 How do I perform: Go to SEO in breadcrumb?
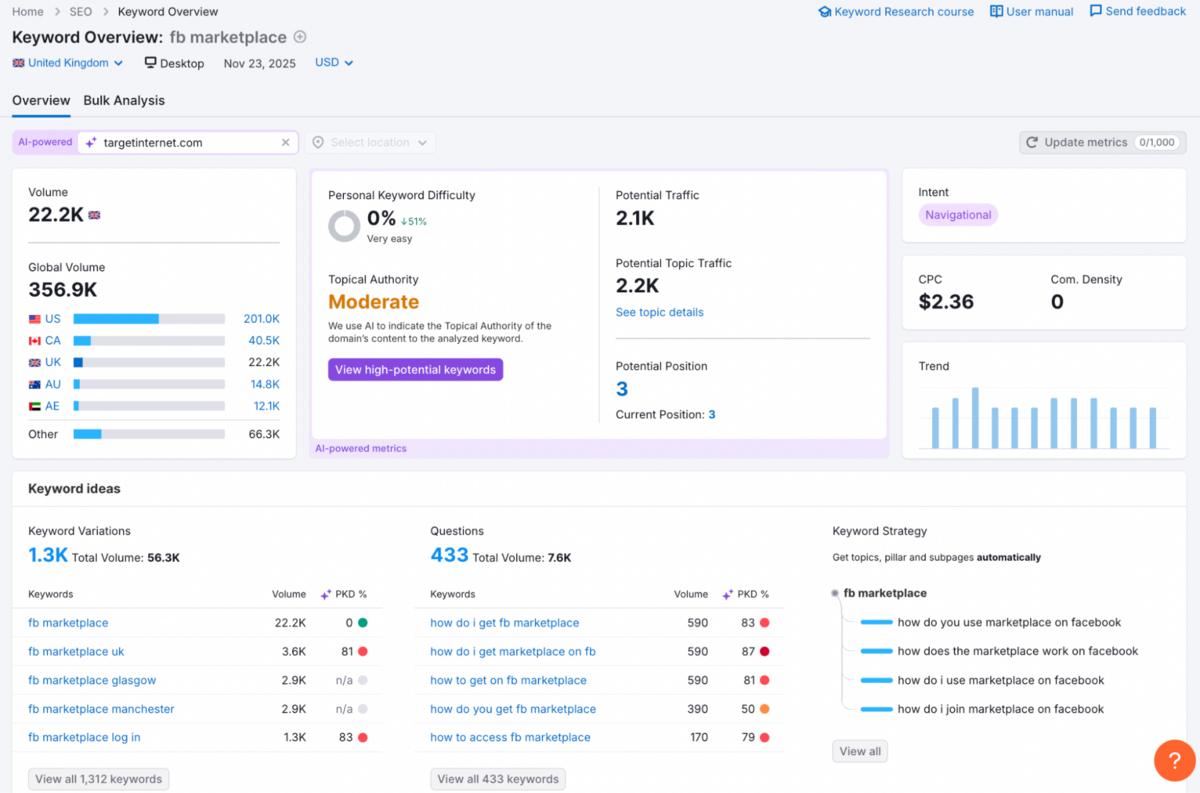pyautogui.click(x=81, y=12)
